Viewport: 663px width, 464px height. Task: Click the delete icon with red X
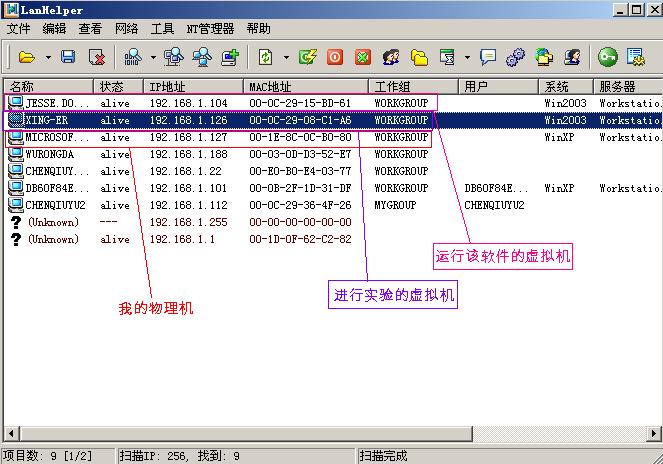tap(97, 57)
